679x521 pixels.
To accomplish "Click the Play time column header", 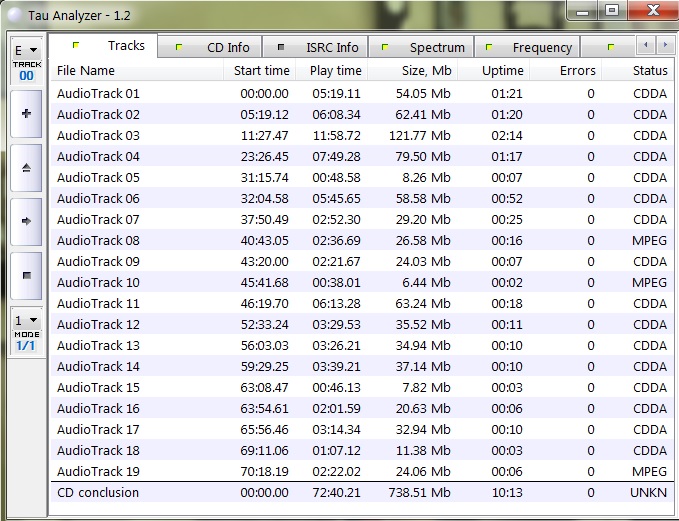I will pos(335,70).
